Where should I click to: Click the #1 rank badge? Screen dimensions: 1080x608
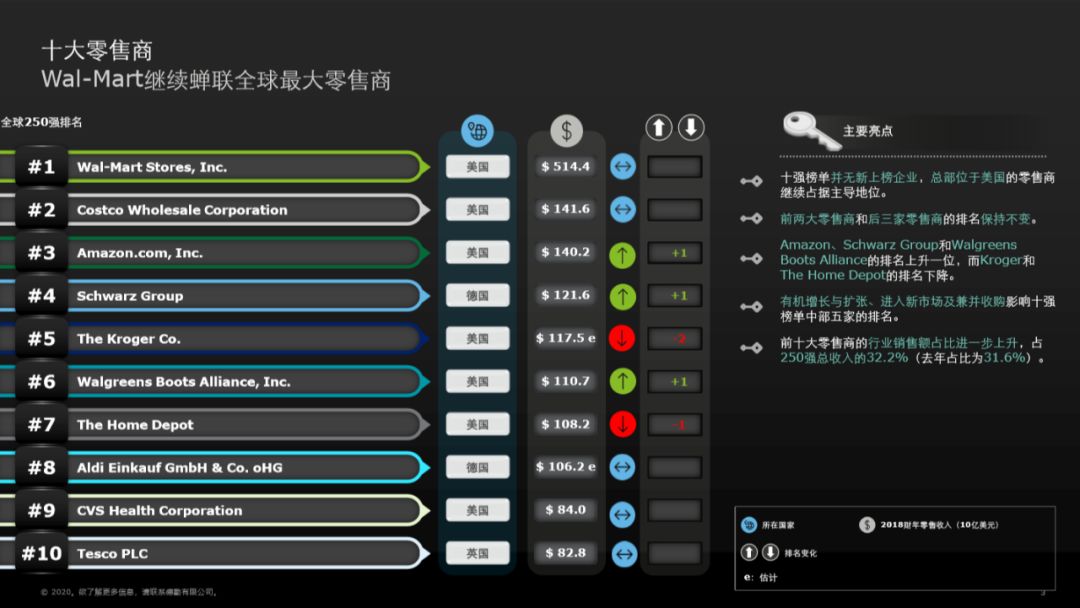pos(40,166)
